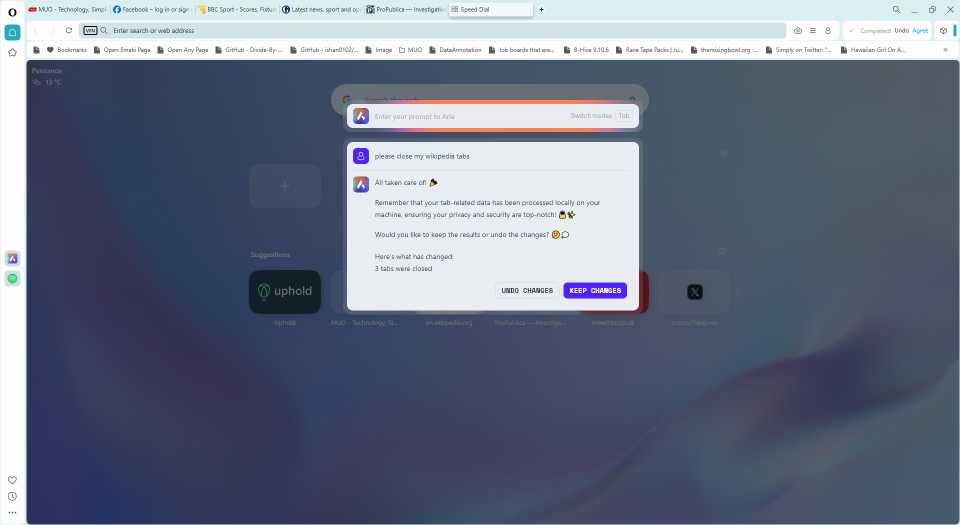
Task: Click the user avatar beside 'please close' message
Action: pyautogui.click(x=361, y=156)
